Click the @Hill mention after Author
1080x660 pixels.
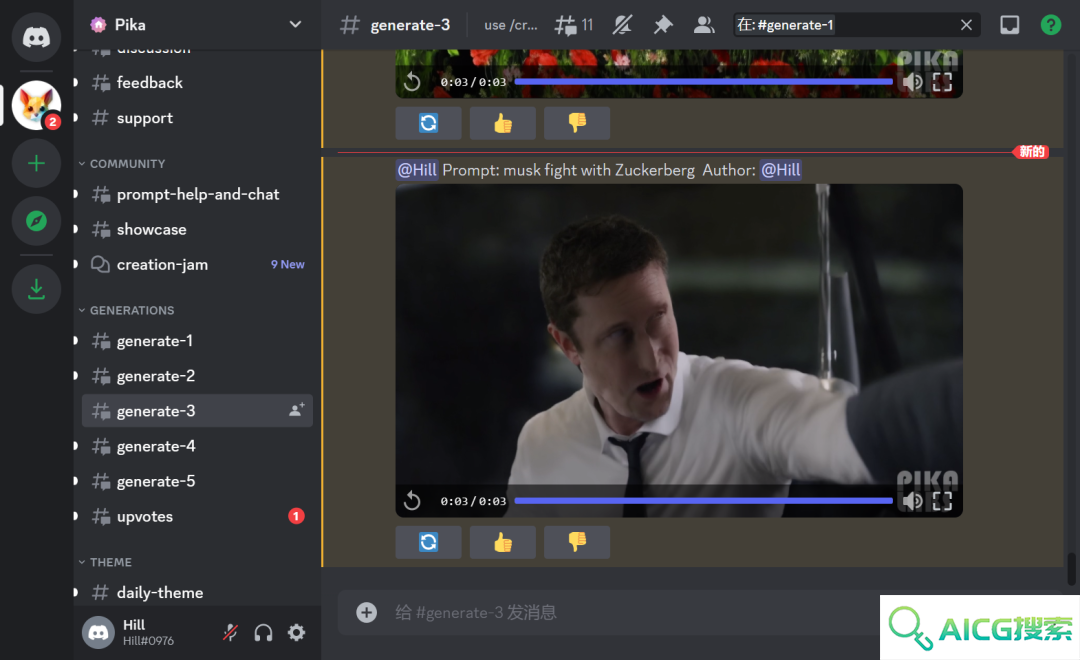pos(780,170)
